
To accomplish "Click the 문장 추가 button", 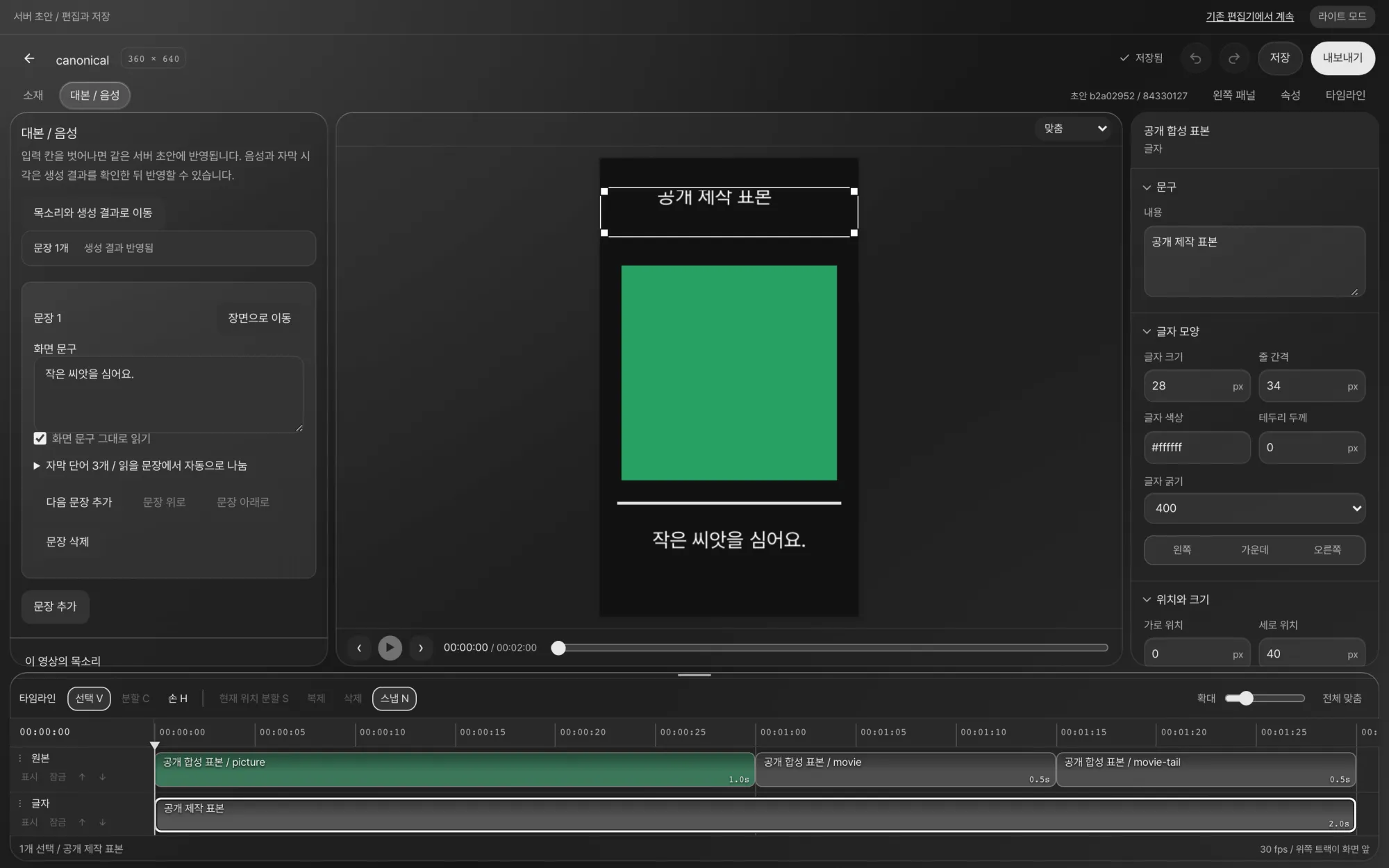I will 55,607.
